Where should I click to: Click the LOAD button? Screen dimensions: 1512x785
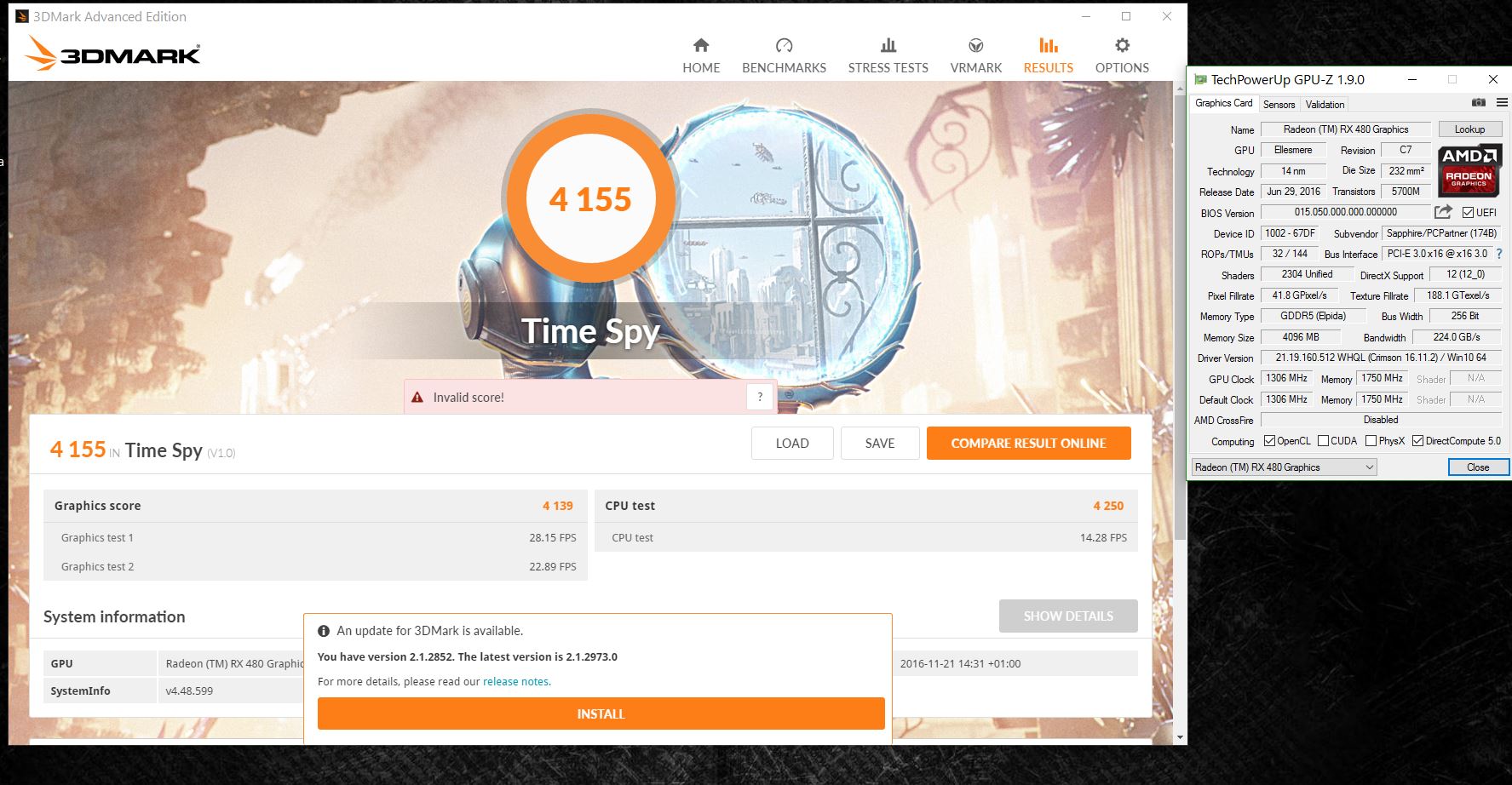point(792,444)
